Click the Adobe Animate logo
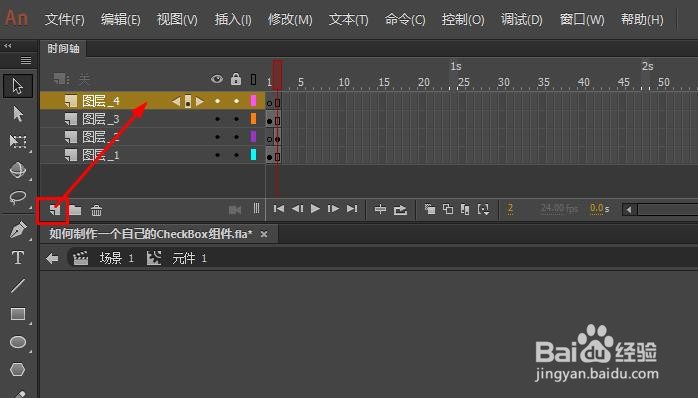This screenshot has height=398, width=698. tap(16, 18)
